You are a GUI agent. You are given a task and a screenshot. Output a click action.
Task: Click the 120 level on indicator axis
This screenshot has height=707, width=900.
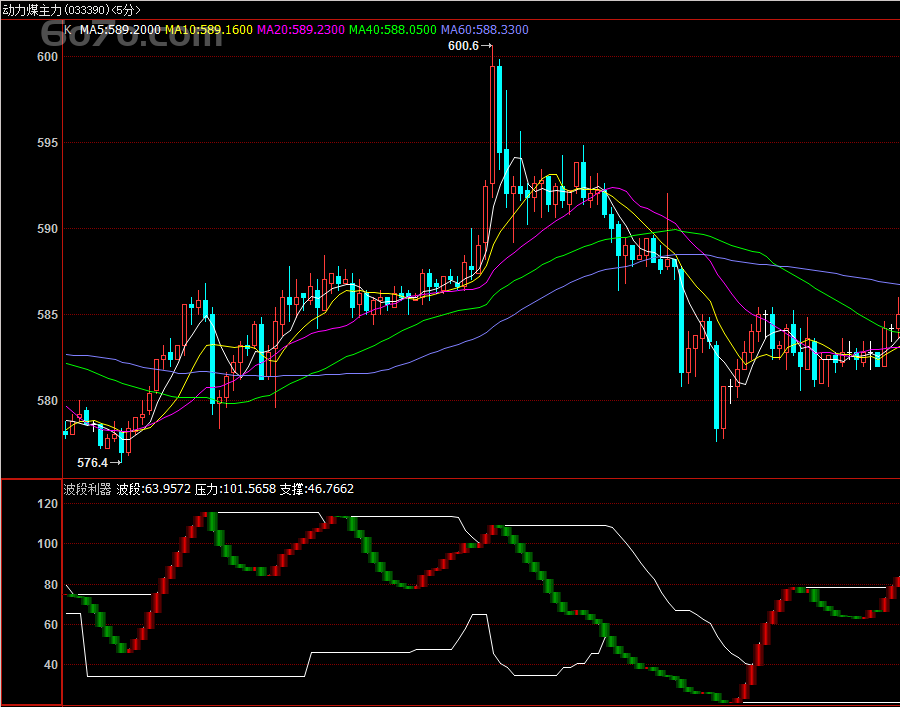pos(48,504)
